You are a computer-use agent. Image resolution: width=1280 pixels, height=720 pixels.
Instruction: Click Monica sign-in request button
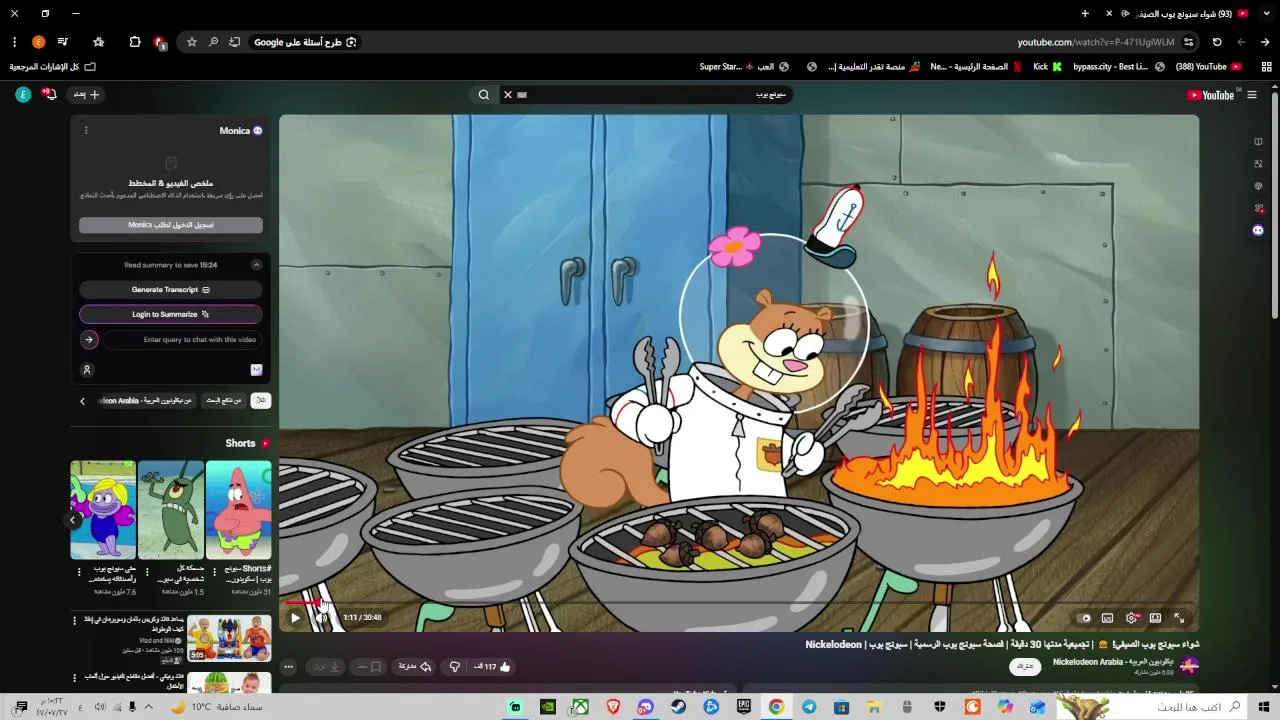click(171, 225)
